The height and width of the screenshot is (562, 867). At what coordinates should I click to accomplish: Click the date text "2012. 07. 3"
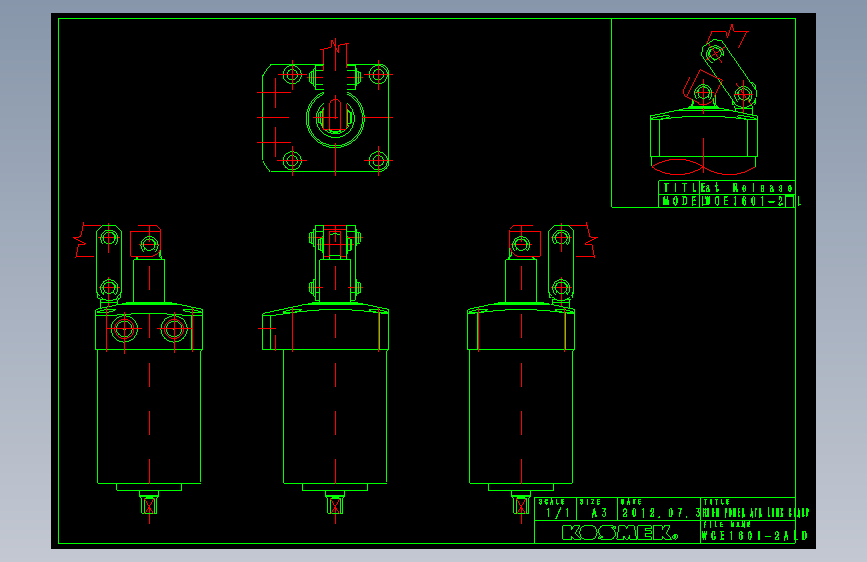point(661,513)
